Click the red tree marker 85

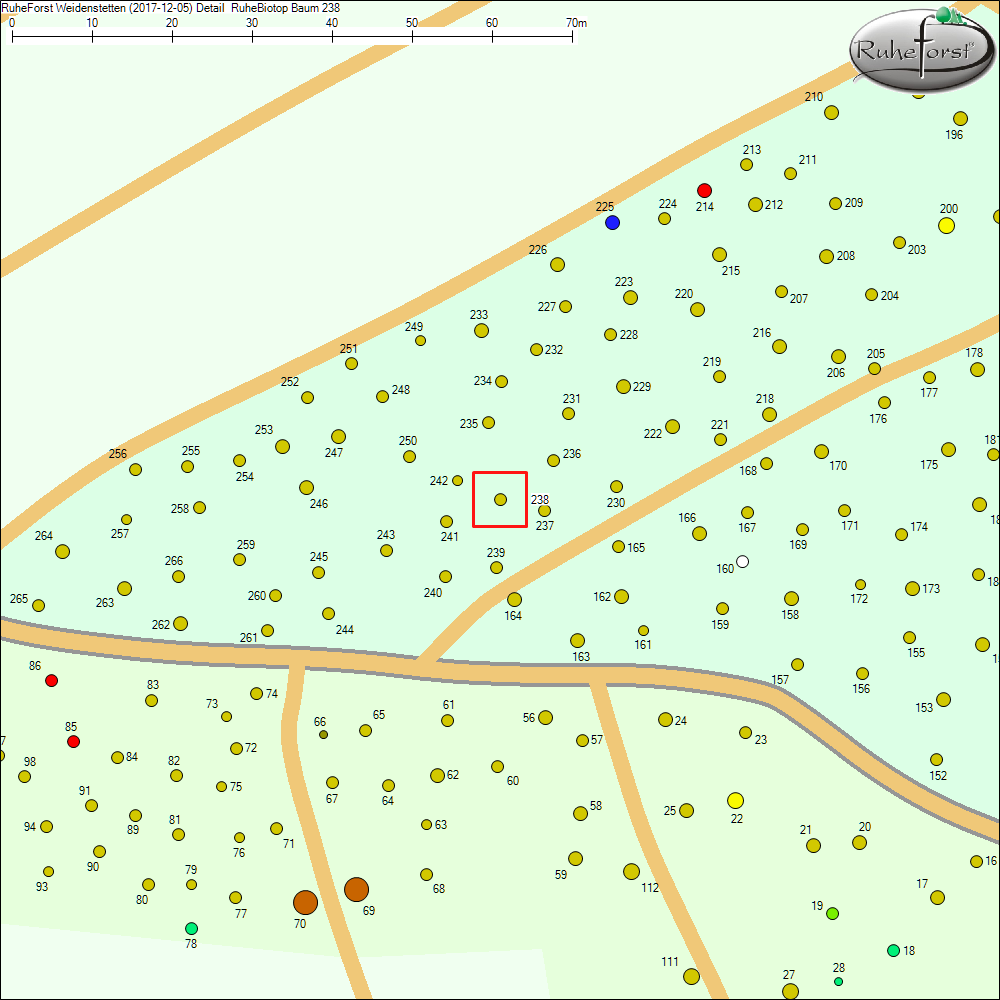coord(73,741)
